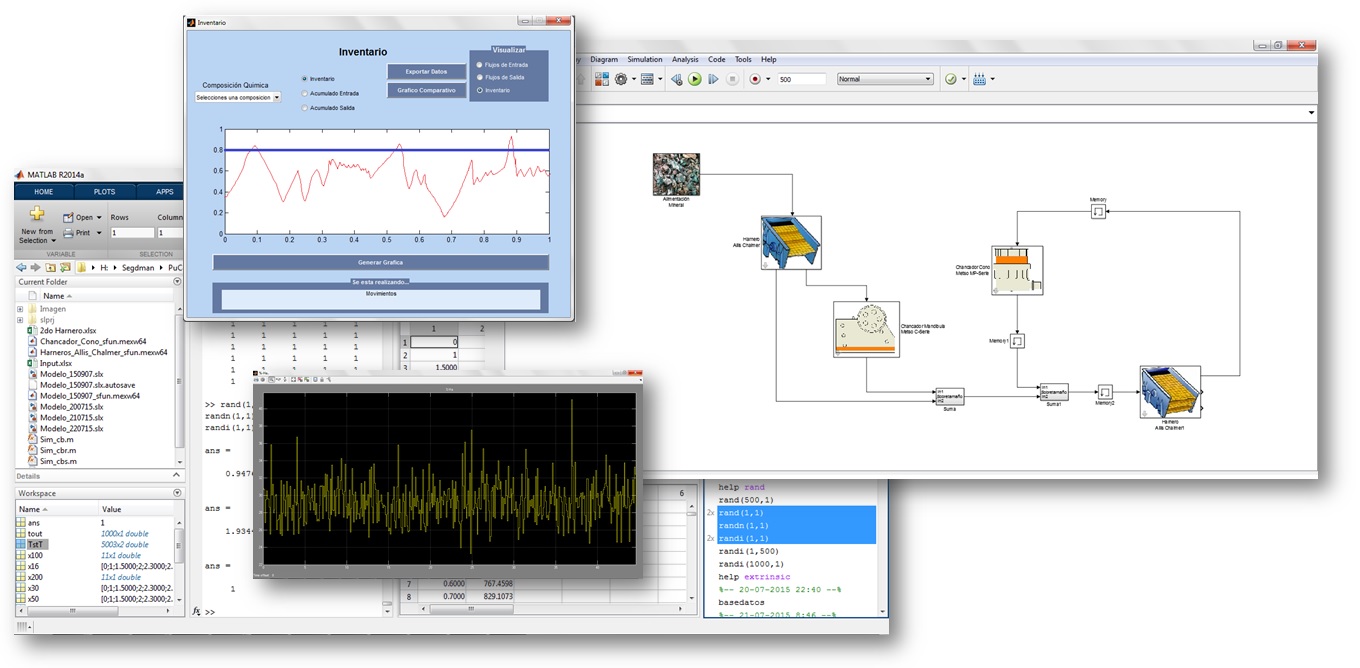The image size is (1360, 668).
Task: Click the blue back arrow in folder toolbar
Action: tap(23, 268)
